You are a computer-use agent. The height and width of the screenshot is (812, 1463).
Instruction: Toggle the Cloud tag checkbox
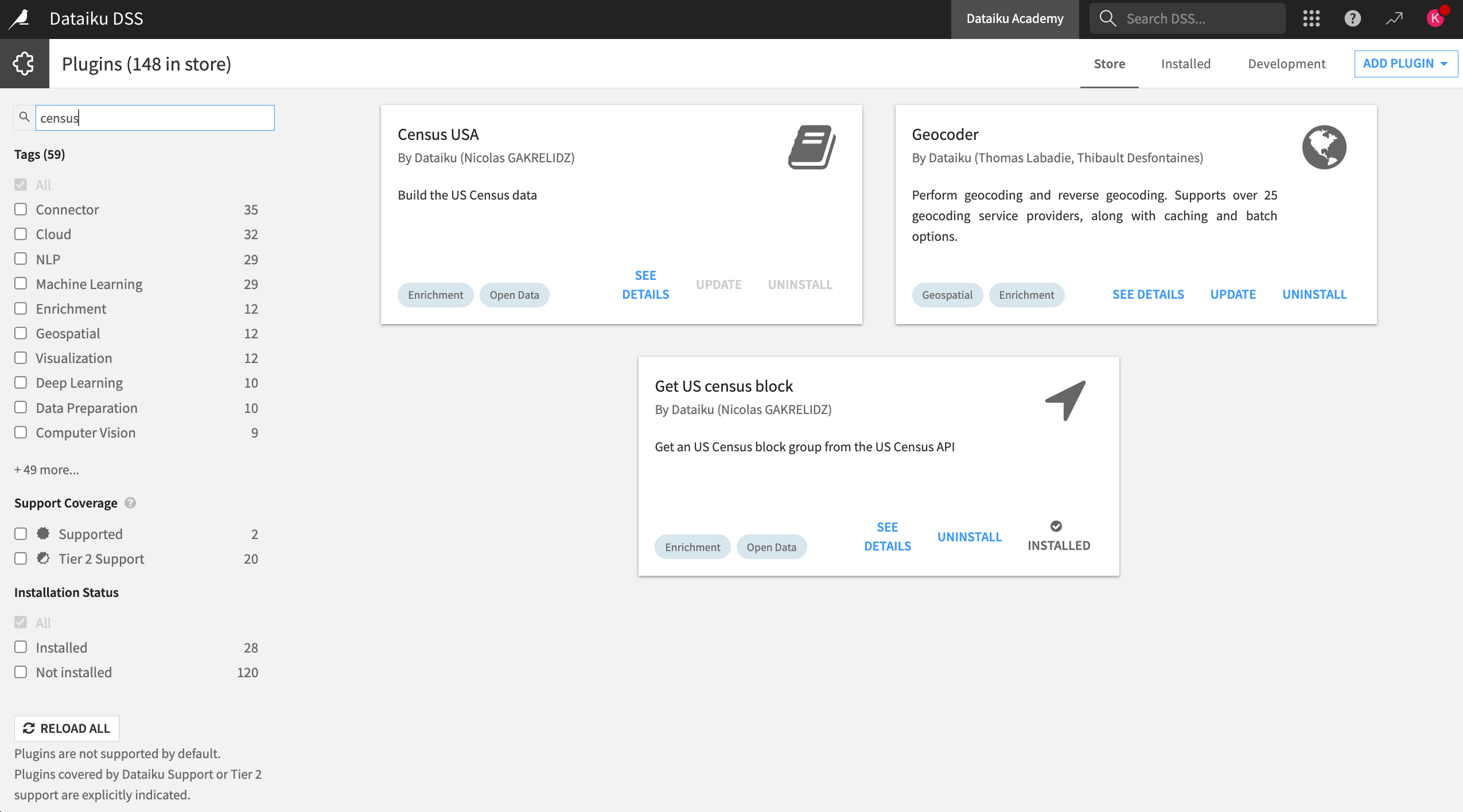[x=21, y=234]
